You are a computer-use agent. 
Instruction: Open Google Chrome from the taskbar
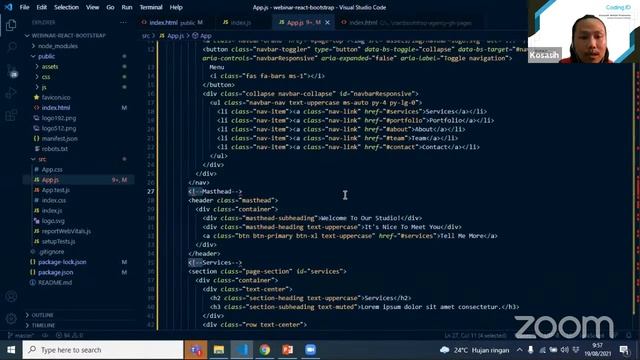[x=264, y=350]
